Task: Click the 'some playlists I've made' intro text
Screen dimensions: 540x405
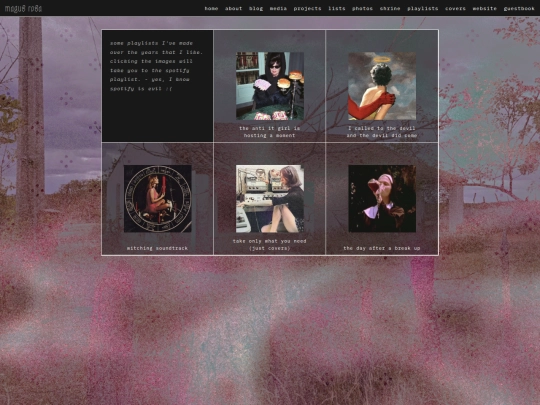Action: pyautogui.click(x=156, y=66)
